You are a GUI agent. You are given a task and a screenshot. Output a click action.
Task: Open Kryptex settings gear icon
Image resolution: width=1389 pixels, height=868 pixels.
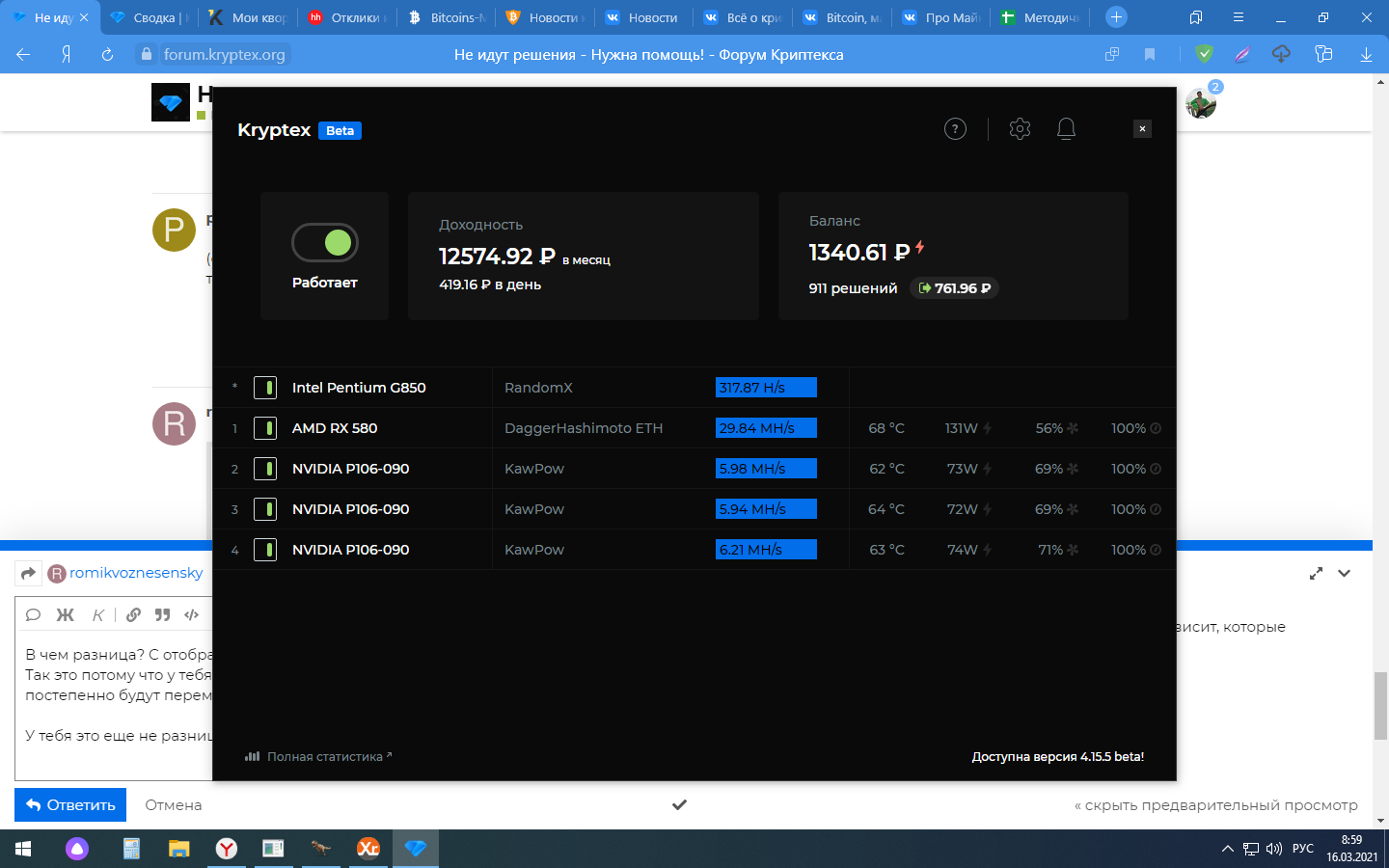click(x=1020, y=129)
